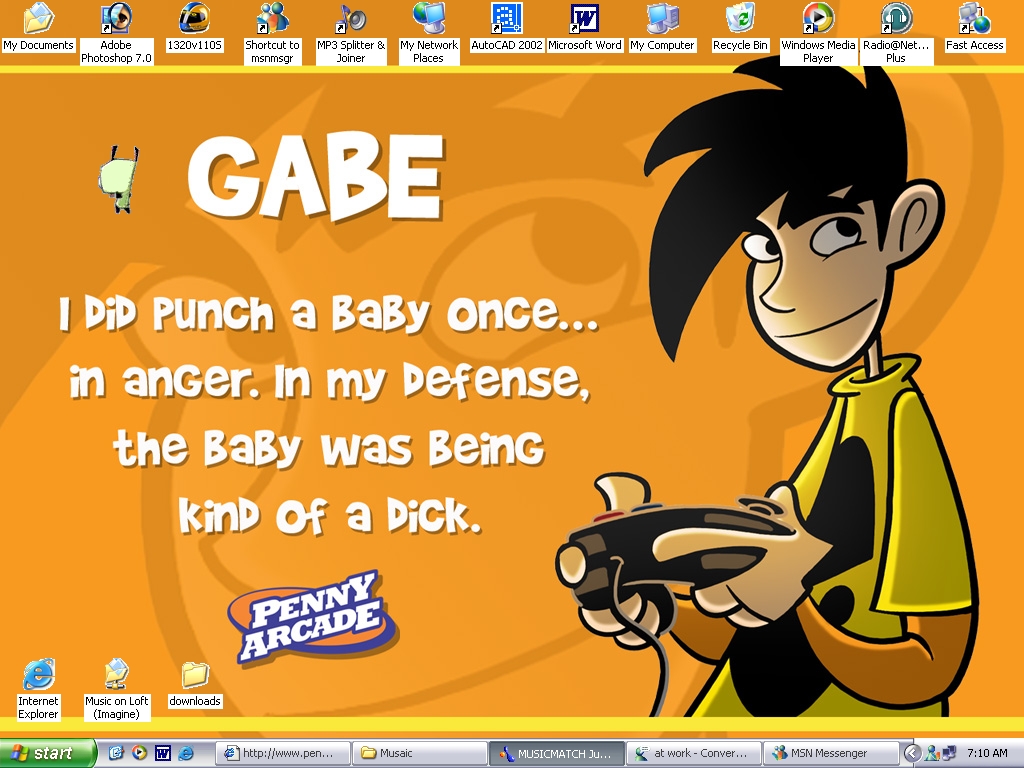Open the Fast Access desktop shortcut
Viewport: 1024px width, 768px height.
coord(974,20)
